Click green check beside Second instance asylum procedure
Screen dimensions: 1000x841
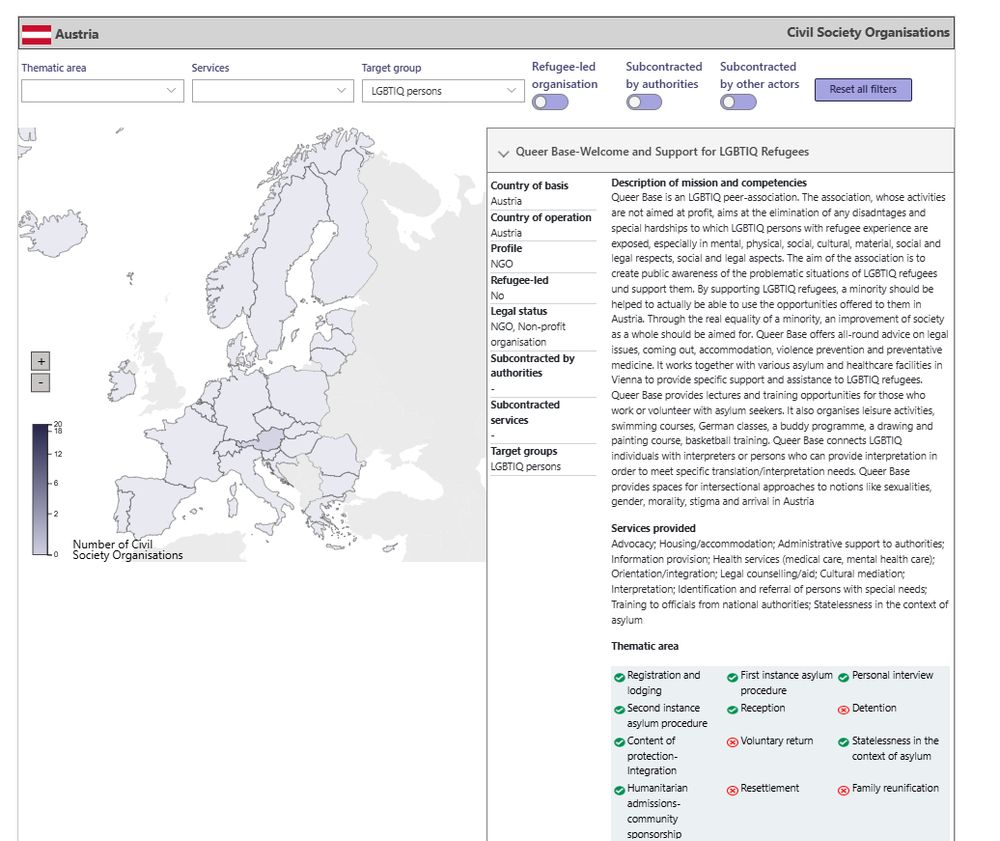point(619,710)
